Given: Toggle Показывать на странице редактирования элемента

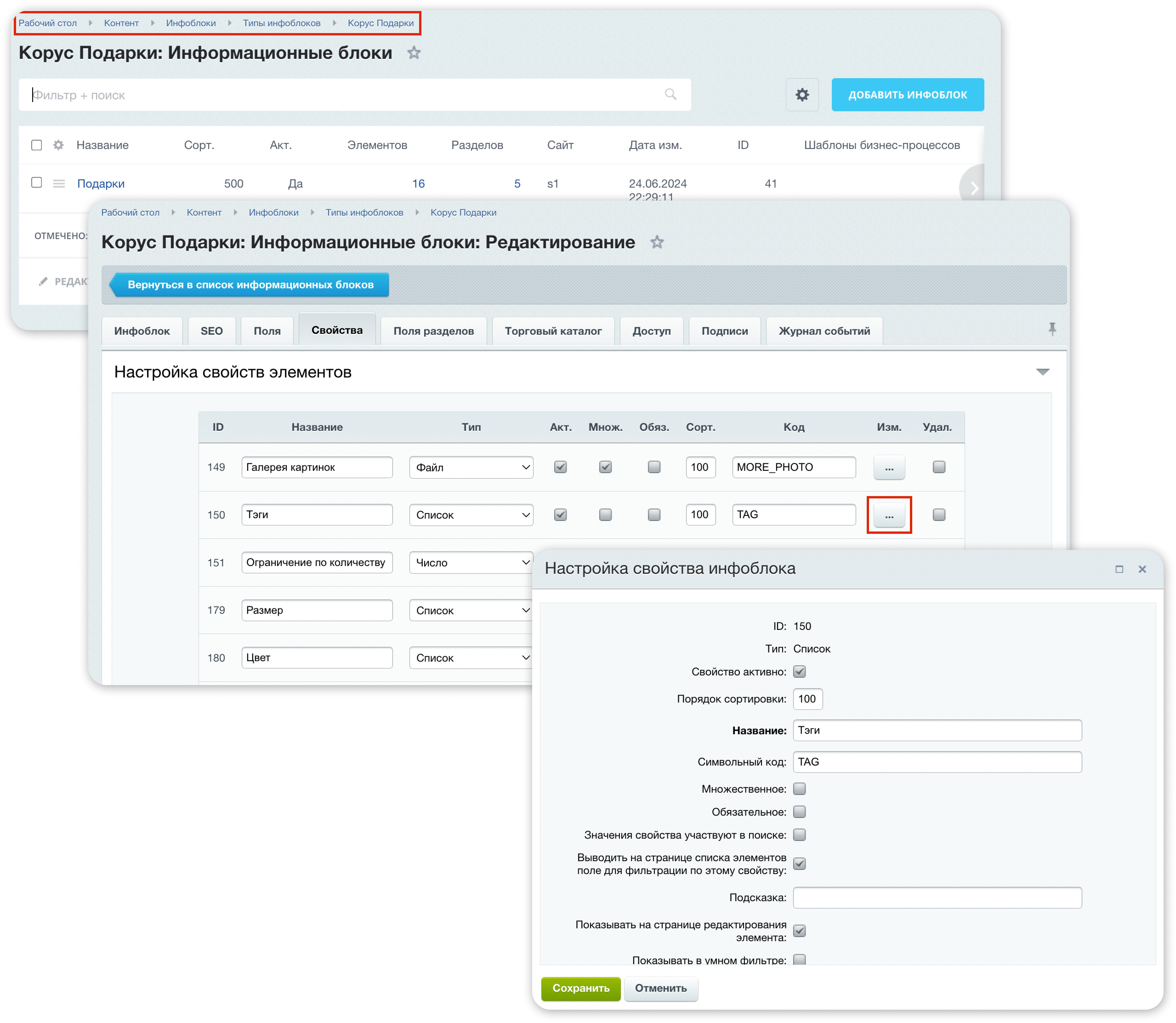Looking at the screenshot, I should tap(799, 931).
